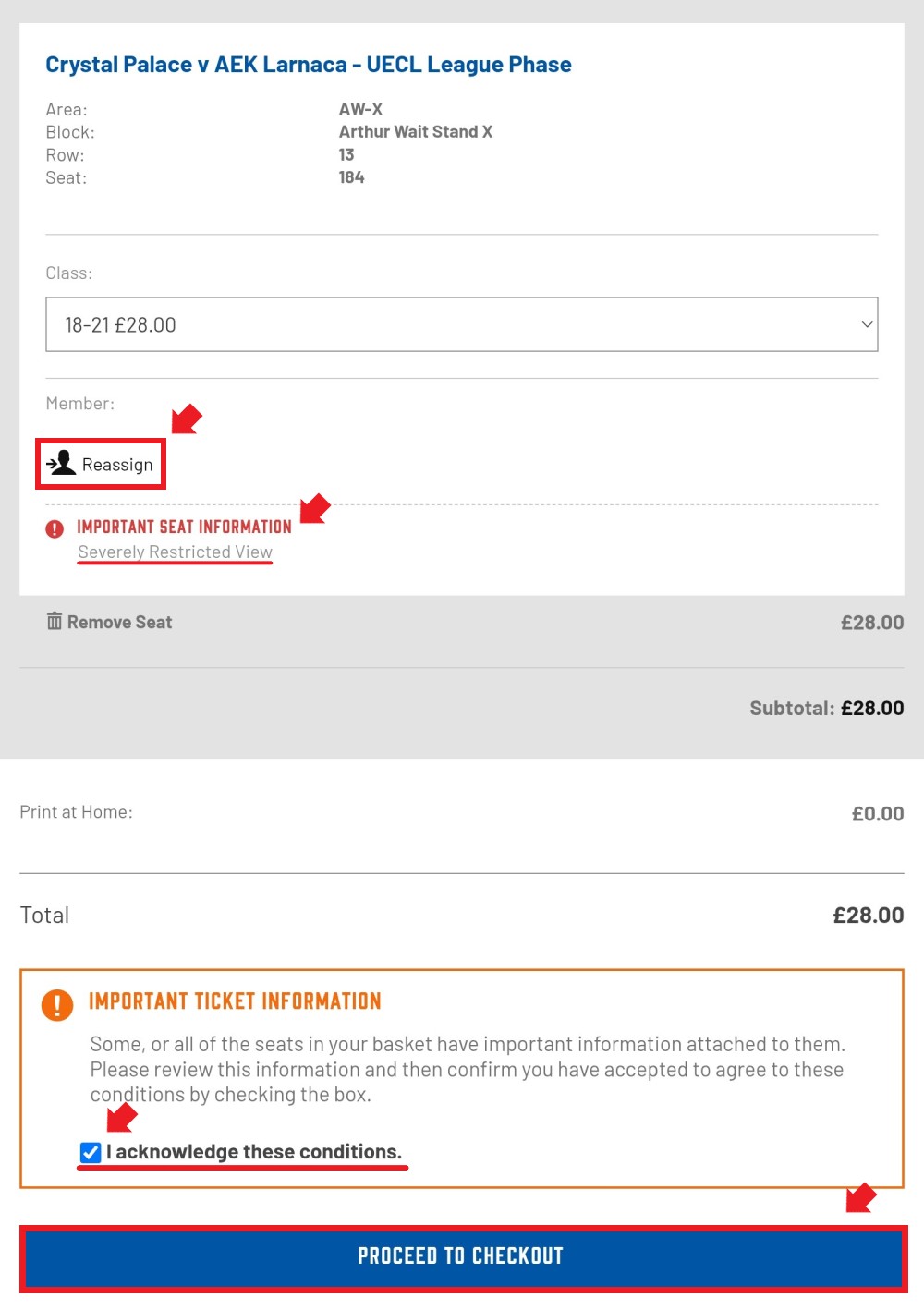This screenshot has height=1310, width=924.
Task: Open the Crystal Palace v AEK Larnaca title
Action: tap(309, 65)
